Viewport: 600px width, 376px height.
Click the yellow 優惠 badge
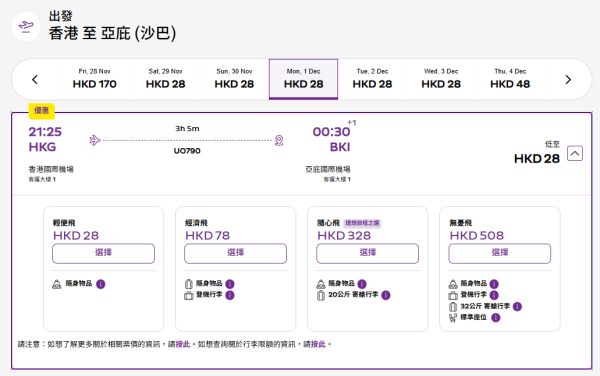click(41, 111)
